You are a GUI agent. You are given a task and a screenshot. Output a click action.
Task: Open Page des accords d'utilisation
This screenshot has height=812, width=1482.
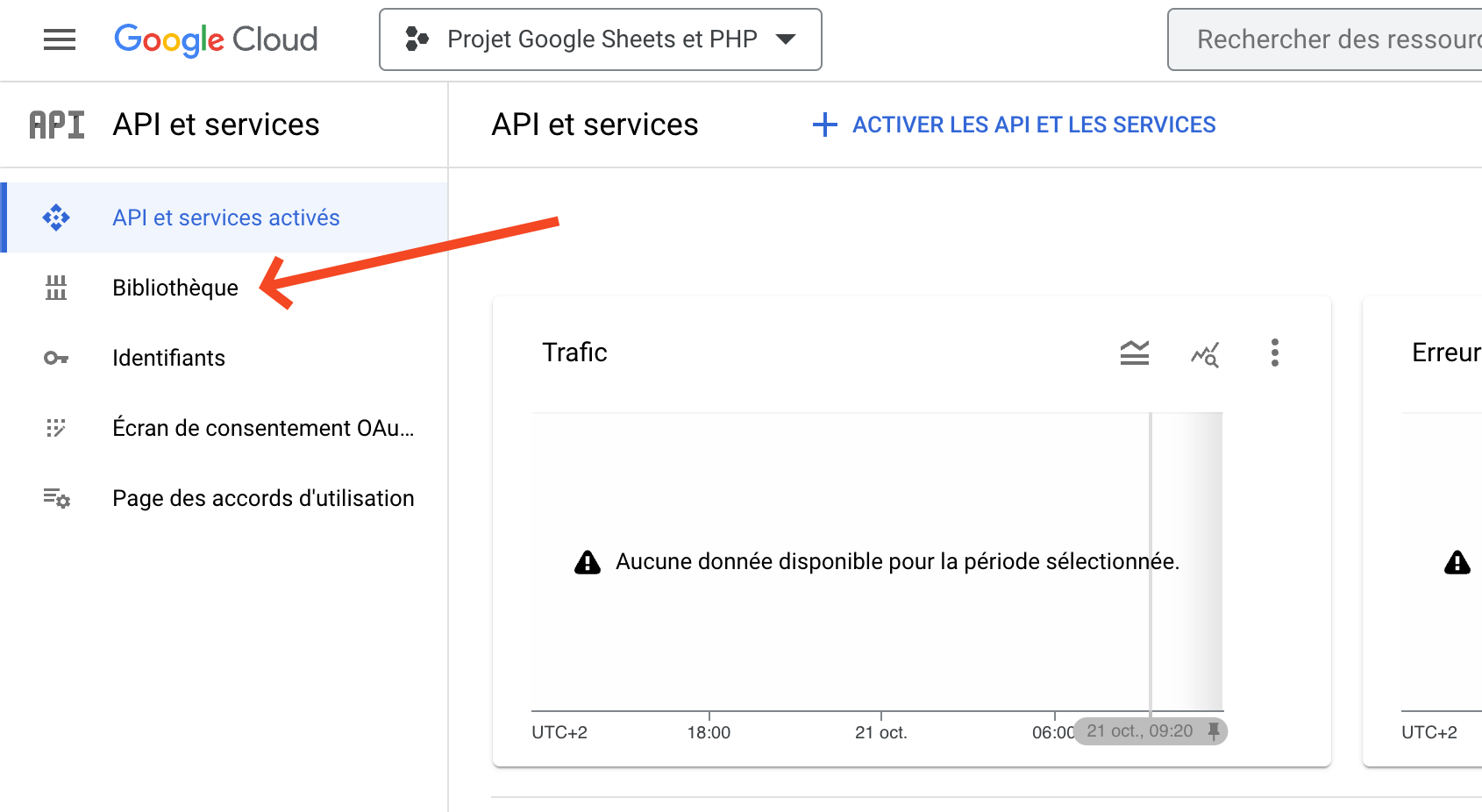point(263,498)
